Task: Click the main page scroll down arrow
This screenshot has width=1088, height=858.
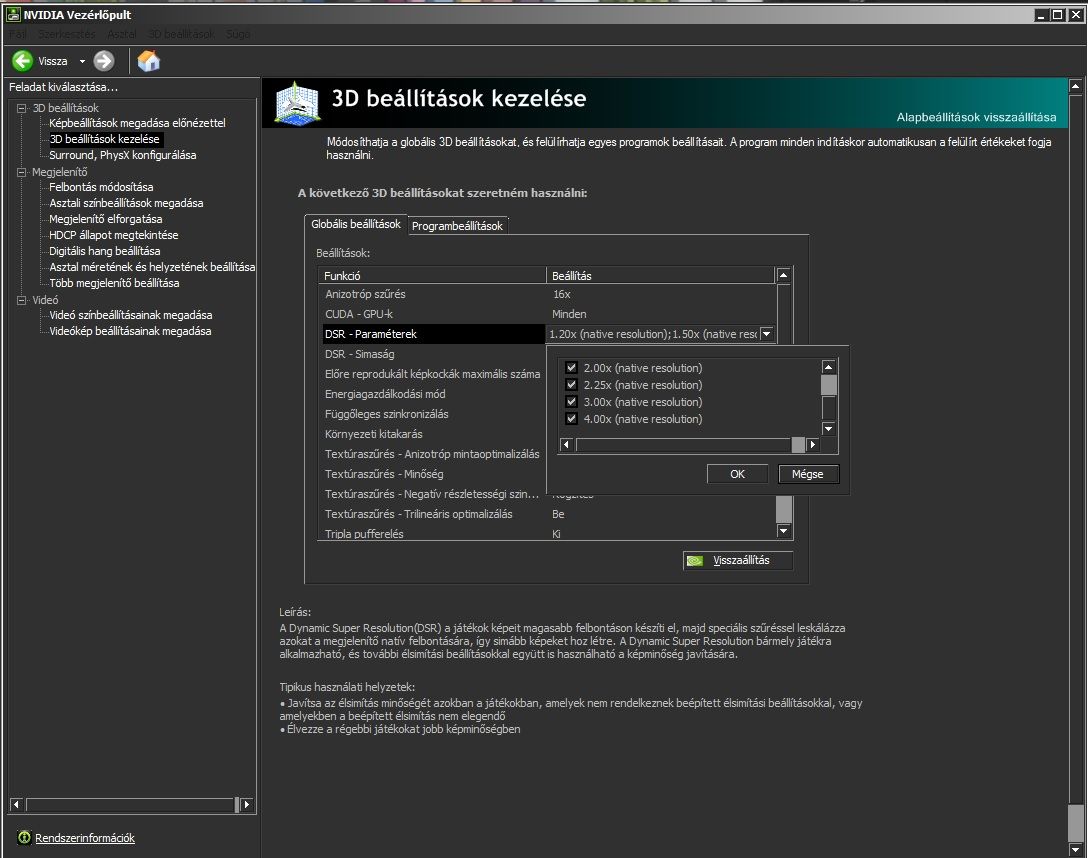Action: 1076,849
